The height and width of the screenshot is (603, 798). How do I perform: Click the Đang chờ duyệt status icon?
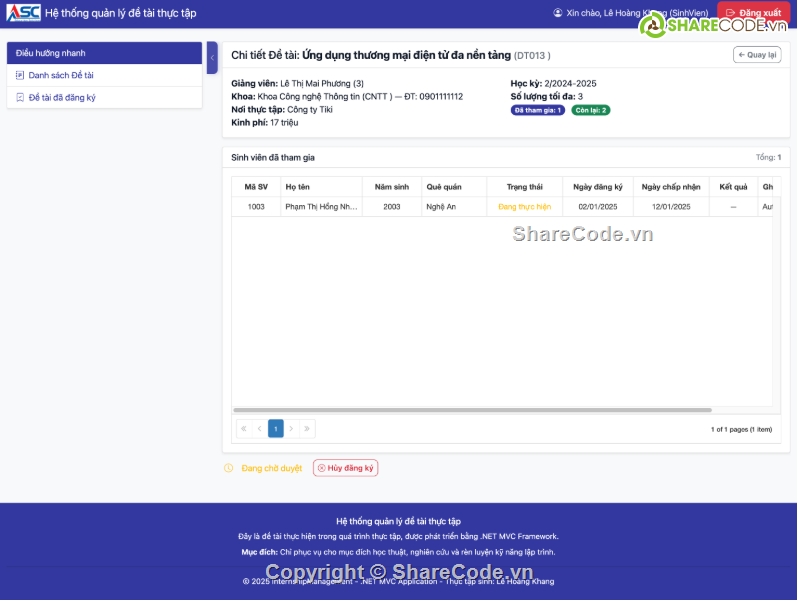pyautogui.click(x=229, y=468)
